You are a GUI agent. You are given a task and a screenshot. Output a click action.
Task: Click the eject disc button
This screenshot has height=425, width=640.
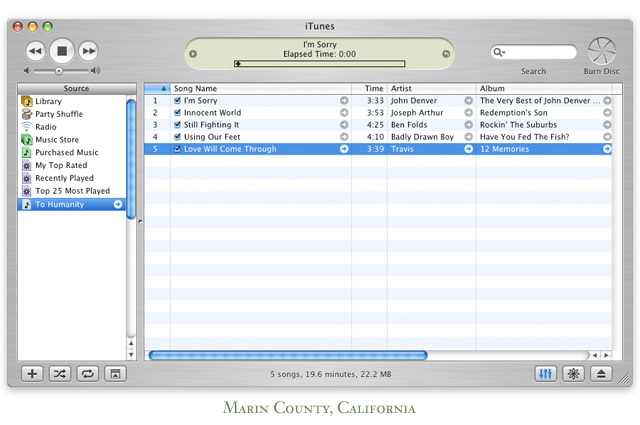pyautogui.click(x=601, y=374)
